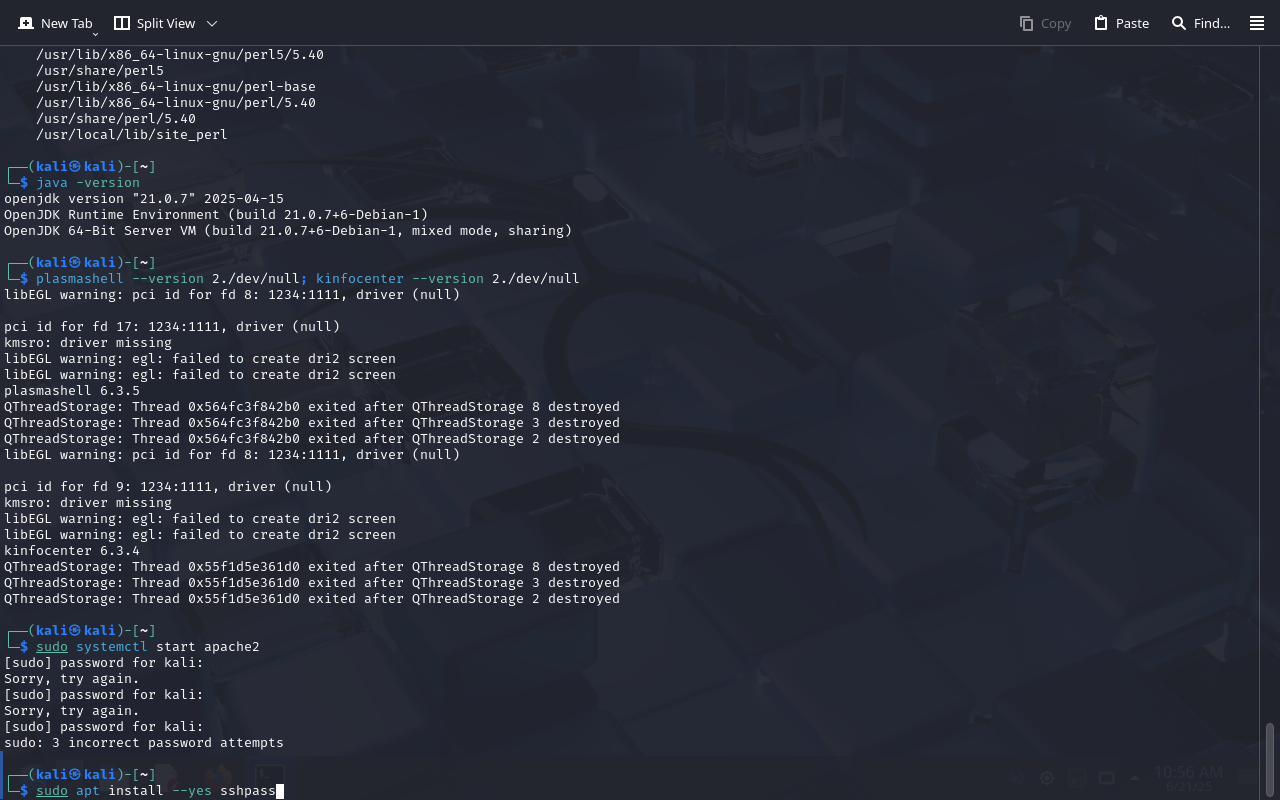Paste clipboard contents with Paste button
The height and width of the screenshot is (800, 1280).
pyautogui.click(x=1121, y=23)
